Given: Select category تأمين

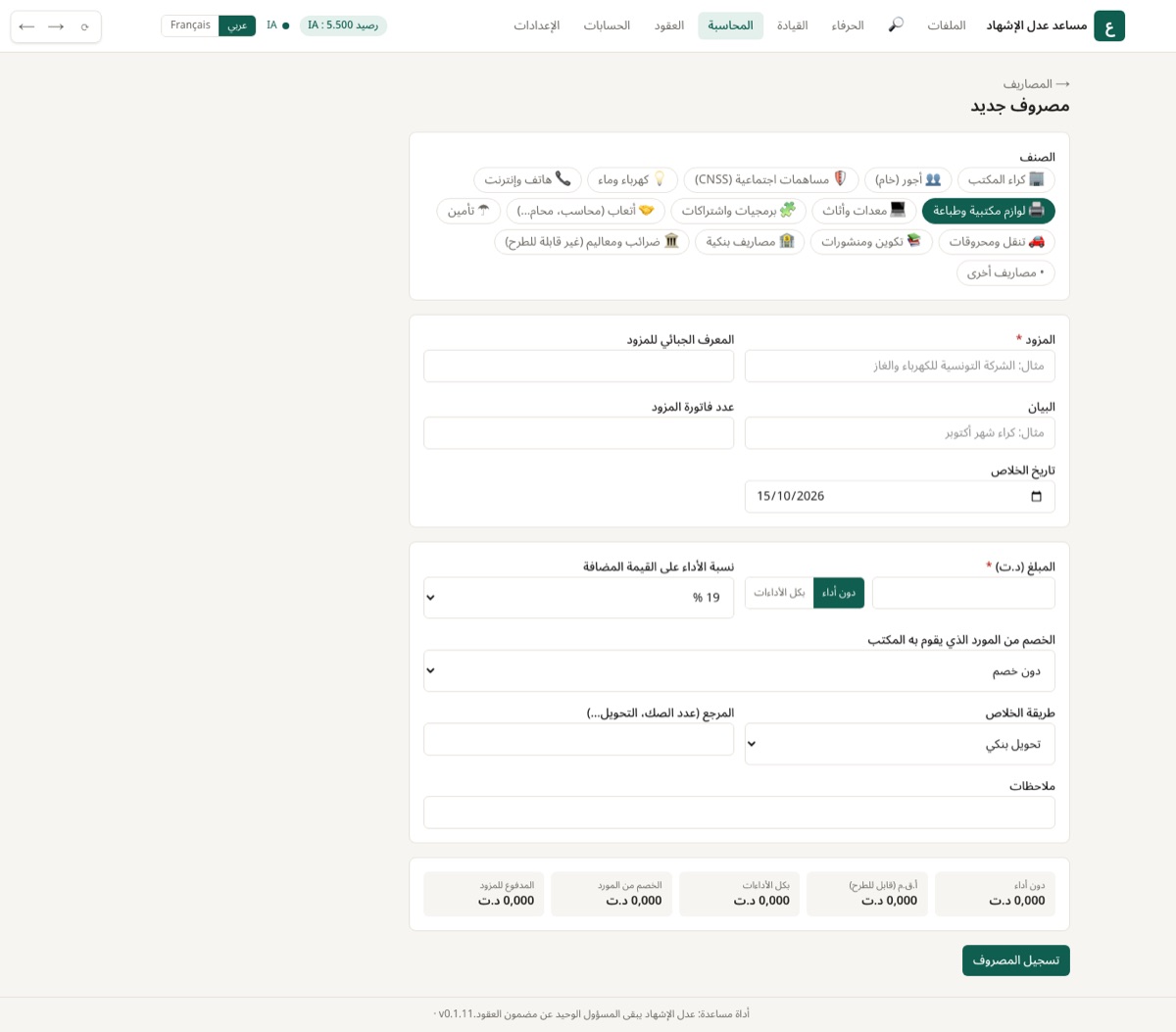Looking at the screenshot, I should coord(468,211).
